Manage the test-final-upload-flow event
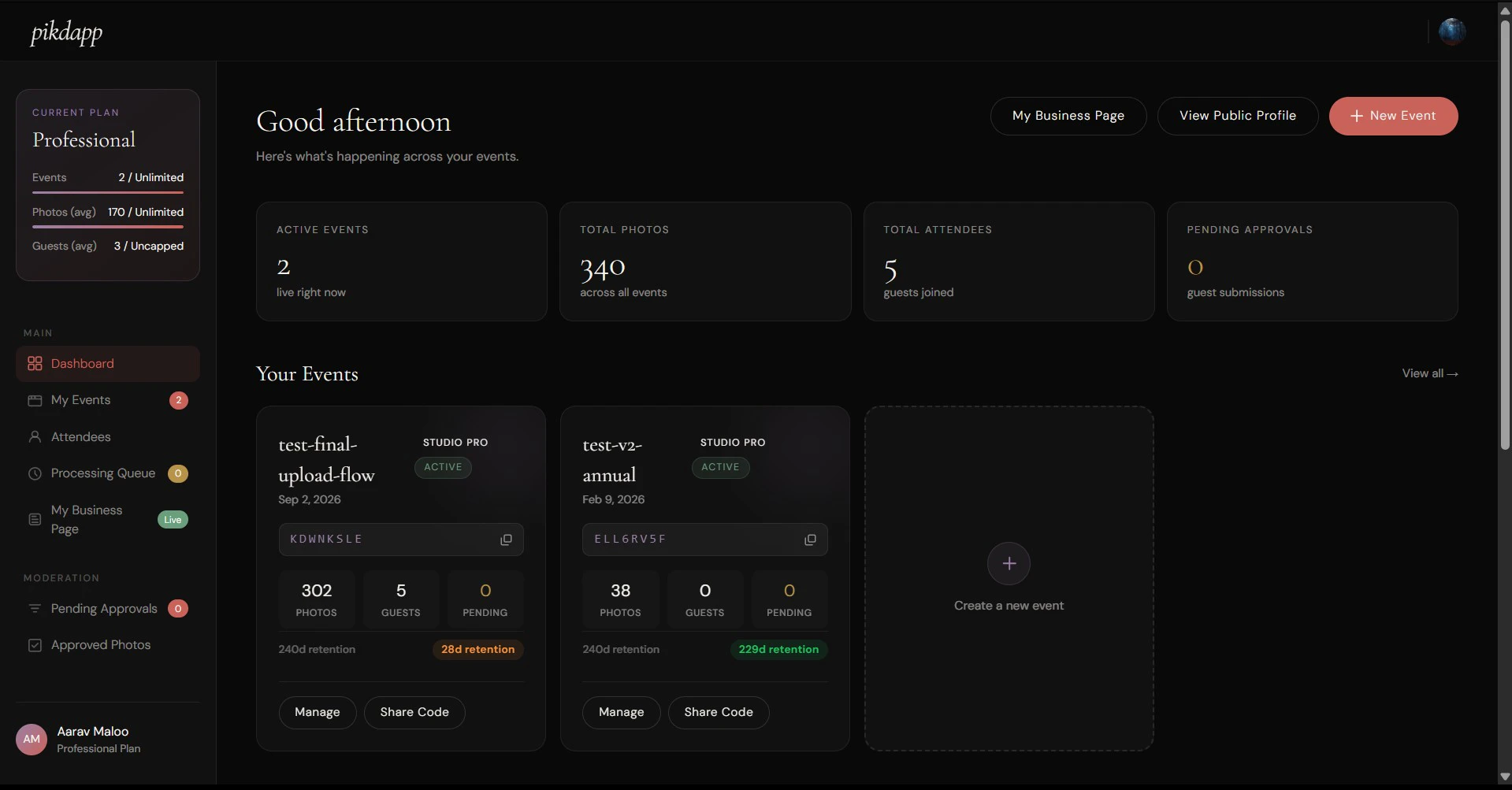1512x790 pixels. coord(318,712)
